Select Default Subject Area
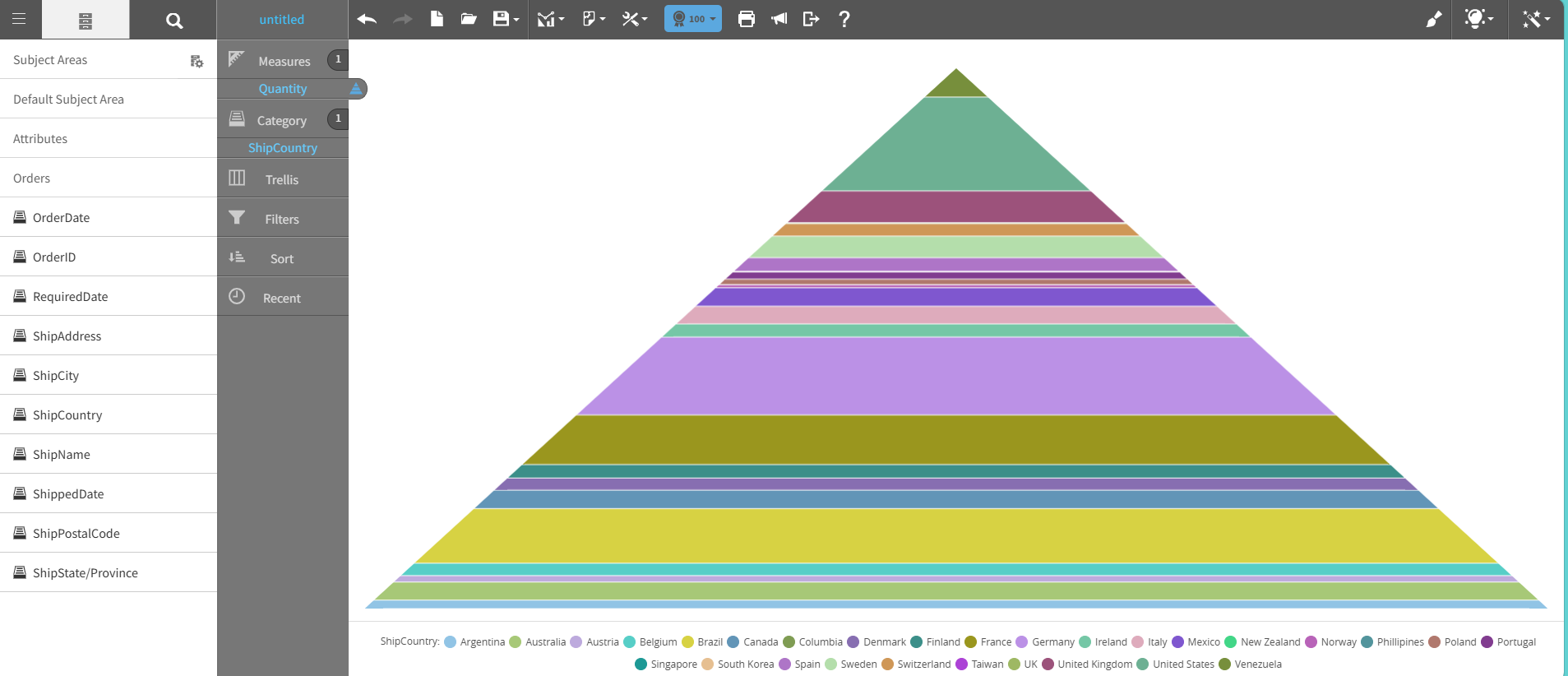 point(109,99)
